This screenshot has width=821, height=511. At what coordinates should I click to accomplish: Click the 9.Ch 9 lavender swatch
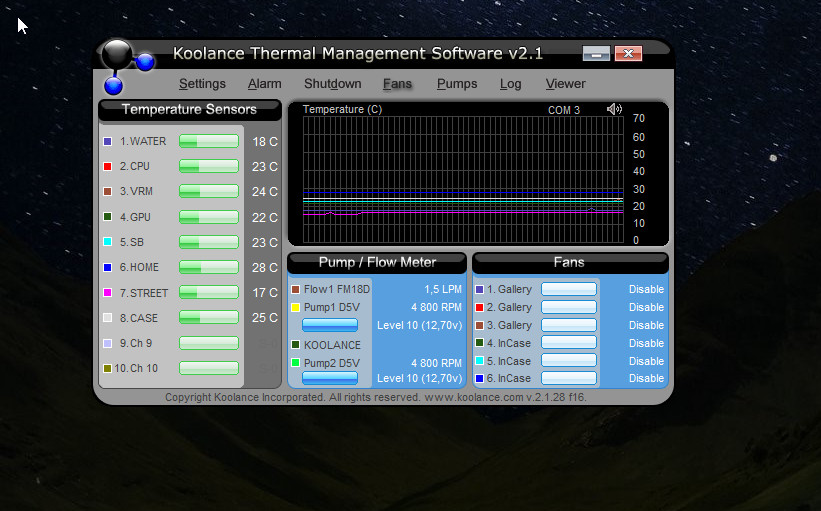(x=108, y=343)
